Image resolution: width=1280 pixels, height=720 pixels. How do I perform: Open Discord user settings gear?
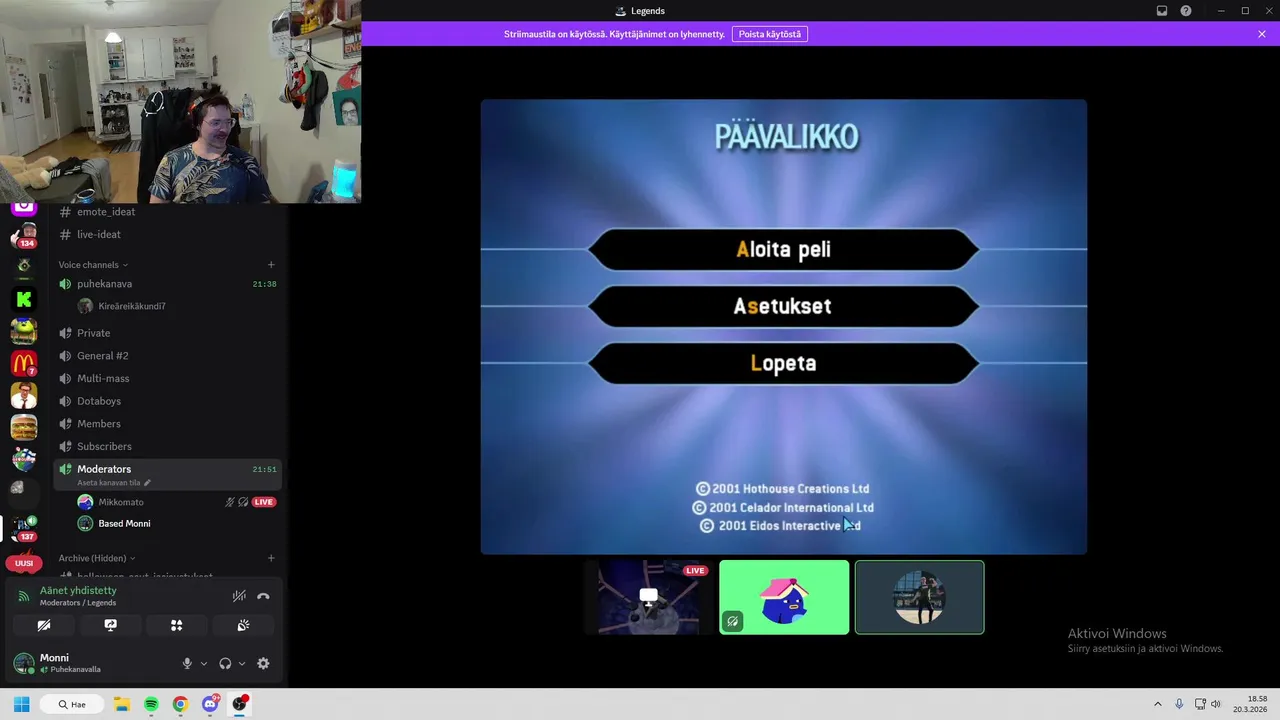pos(263,663)
